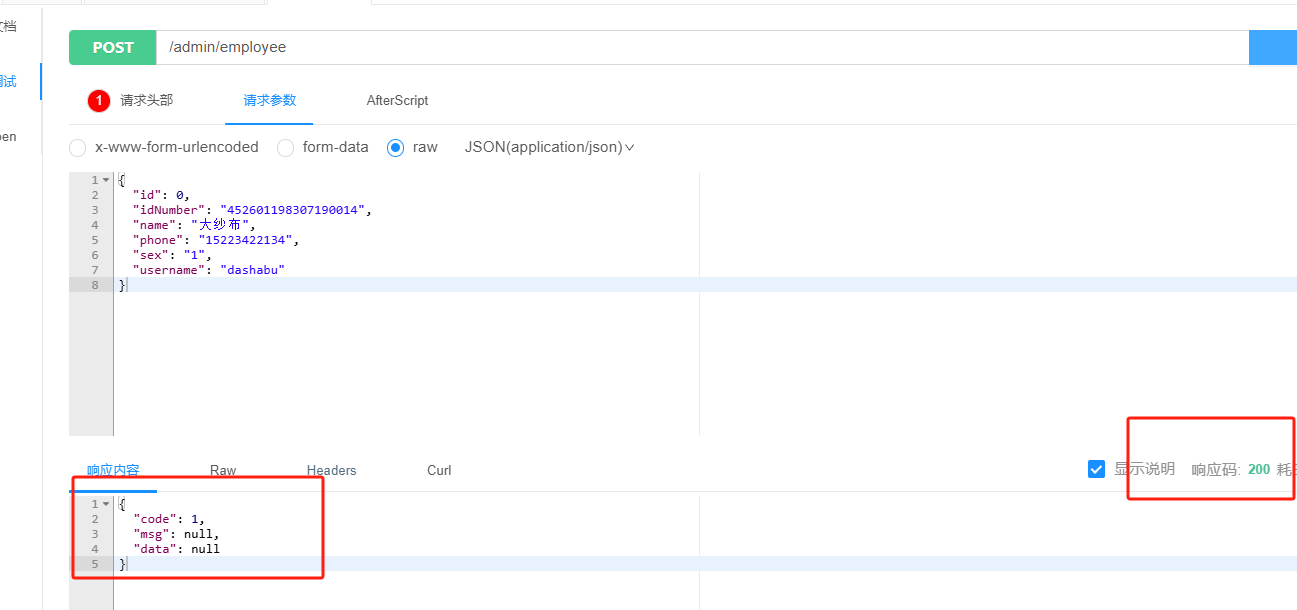
Task: Open the response Headers tab
Action: point(331,470)
